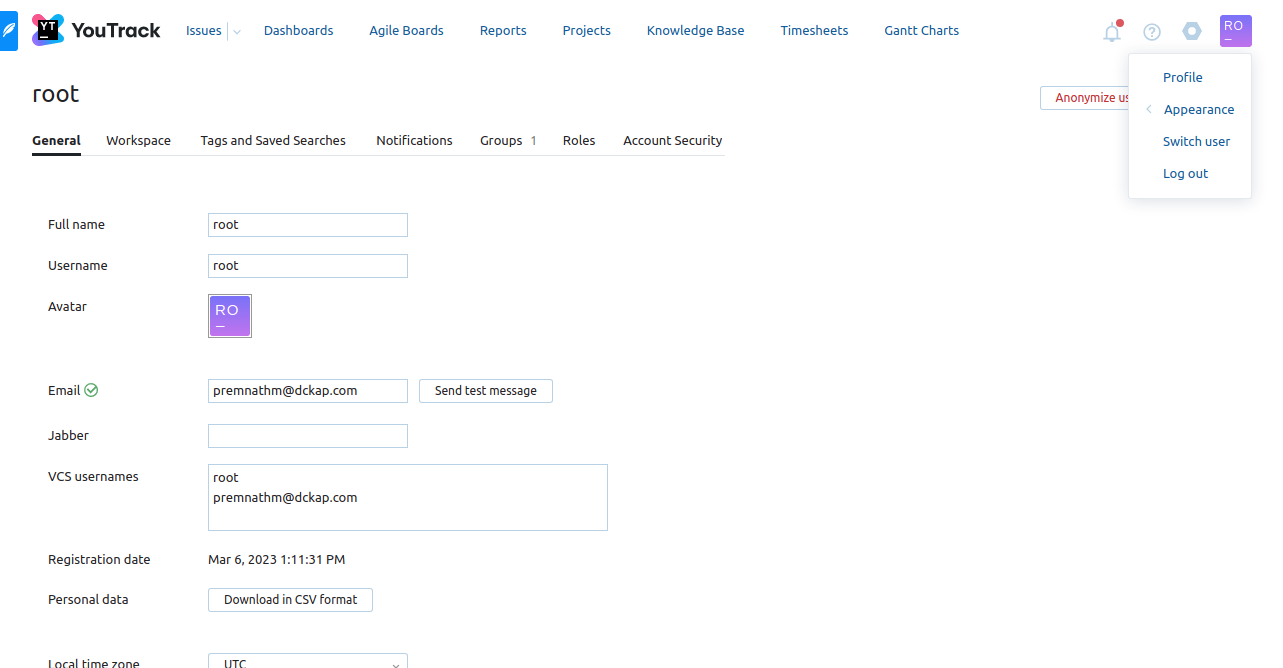Select Profile from the user menu
The width and height of the screenshot is (1283, 668).
click(x=1182, y=77)
